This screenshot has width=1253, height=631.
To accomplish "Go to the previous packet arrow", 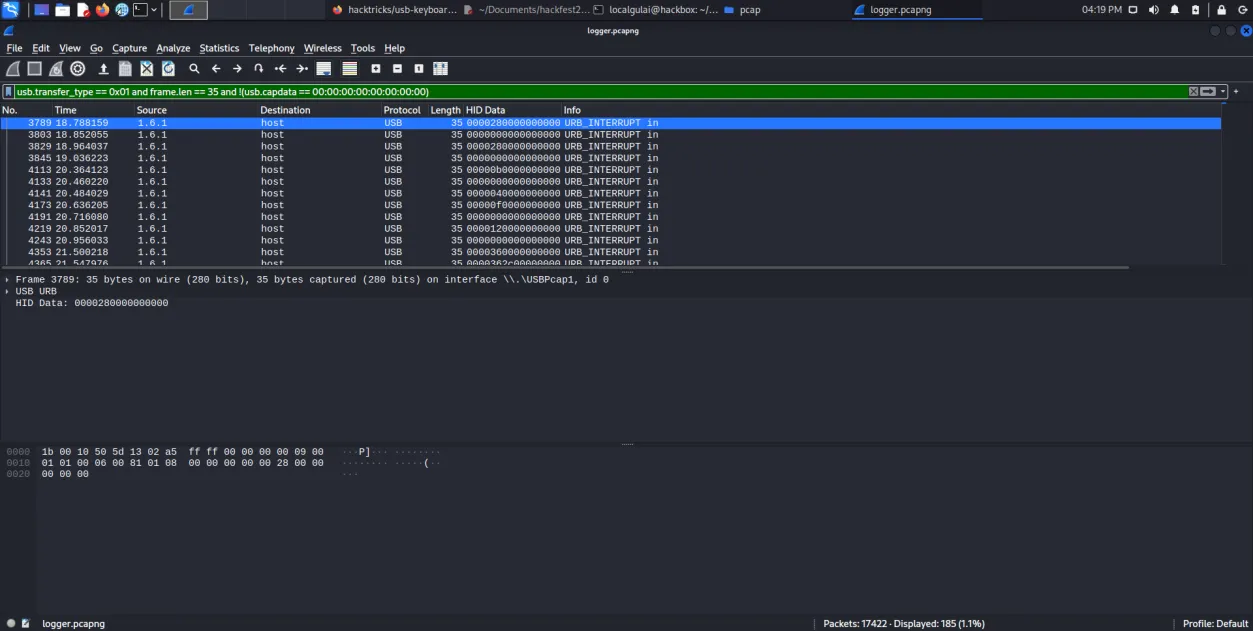I will coord(216,69).
